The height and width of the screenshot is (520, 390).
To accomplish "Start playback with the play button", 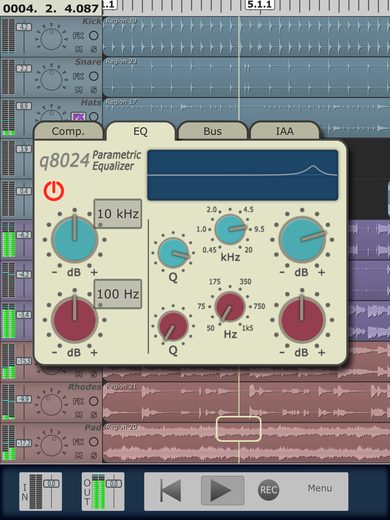I will tap(222, 490).
